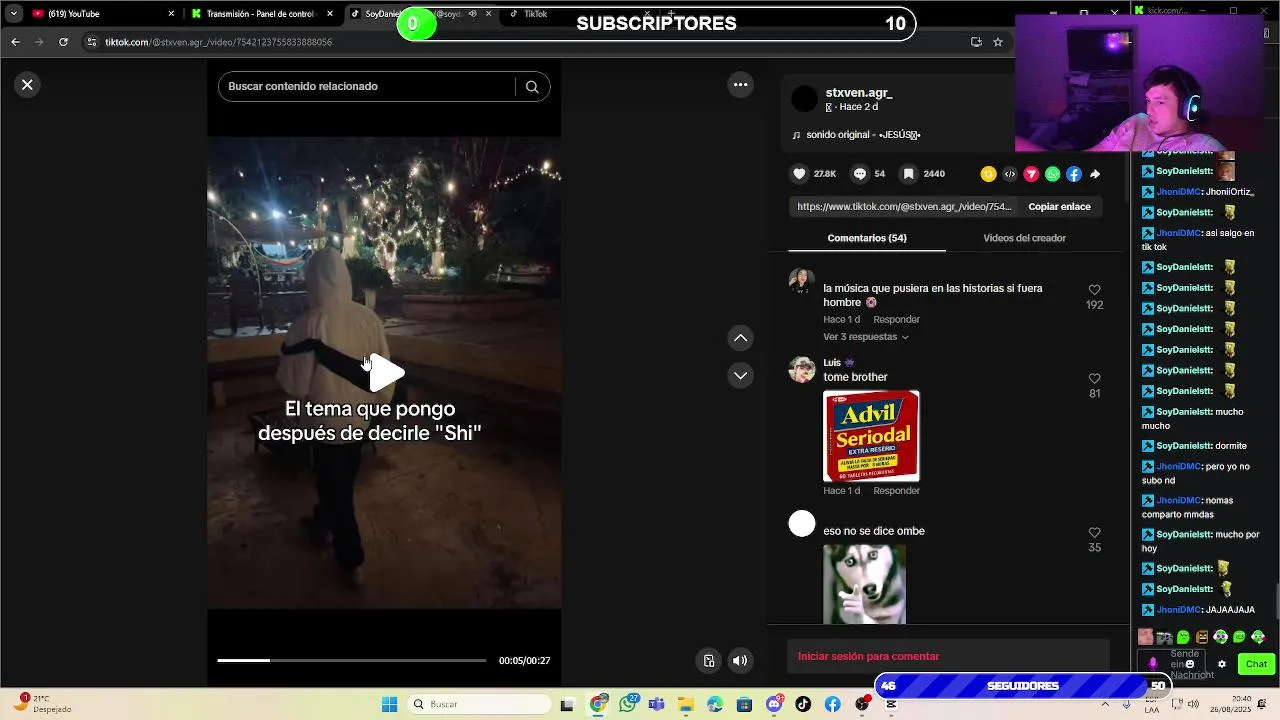Open Windows Start menu
This screenshot has height=720, width=1280.
pyautogui.click(x=389, y=704)
